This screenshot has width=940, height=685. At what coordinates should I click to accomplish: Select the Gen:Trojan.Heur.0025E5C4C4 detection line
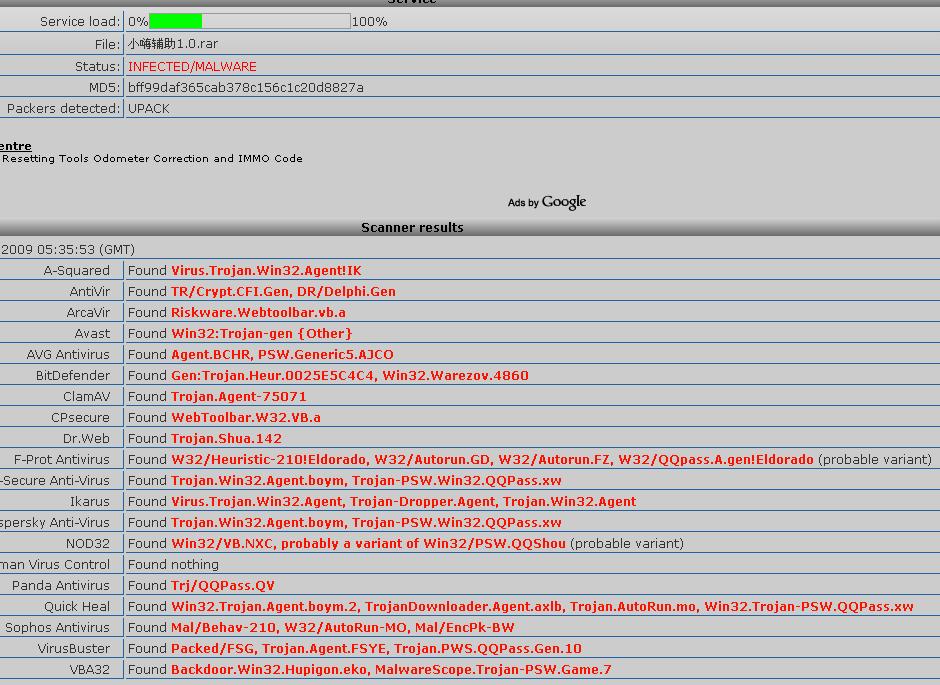(350, 375)
